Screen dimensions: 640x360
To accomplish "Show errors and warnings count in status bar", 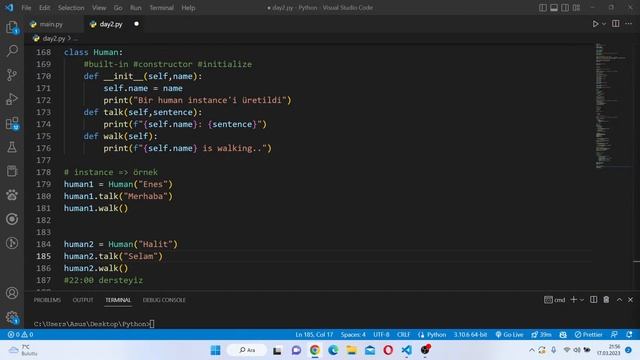I will tap(20, 335).
